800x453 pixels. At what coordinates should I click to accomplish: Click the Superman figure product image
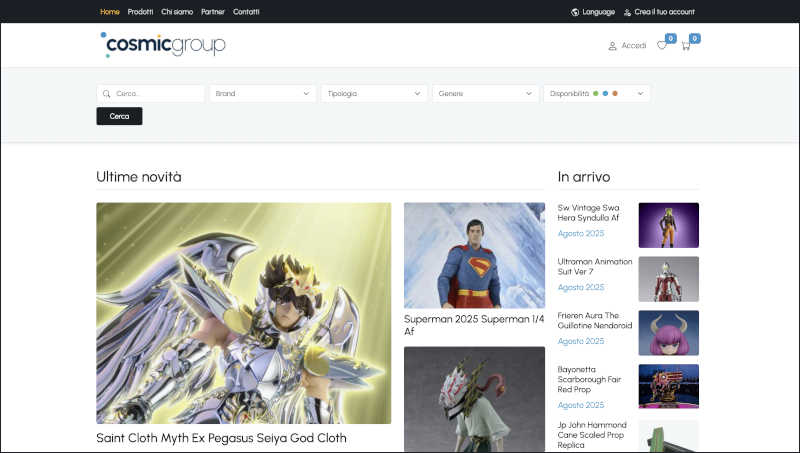point(474,255)
